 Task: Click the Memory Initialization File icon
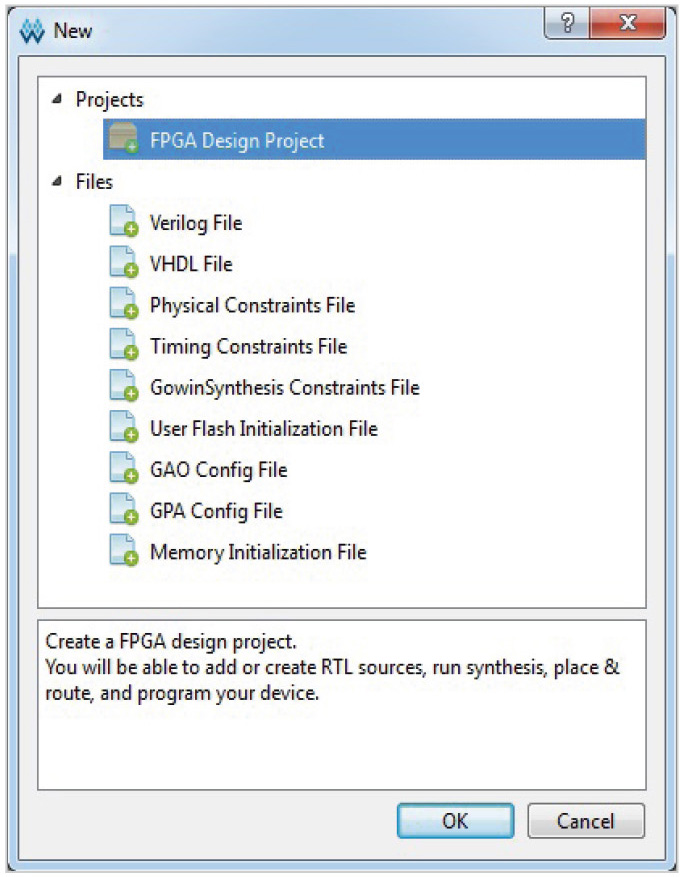[x=122, y=552]
